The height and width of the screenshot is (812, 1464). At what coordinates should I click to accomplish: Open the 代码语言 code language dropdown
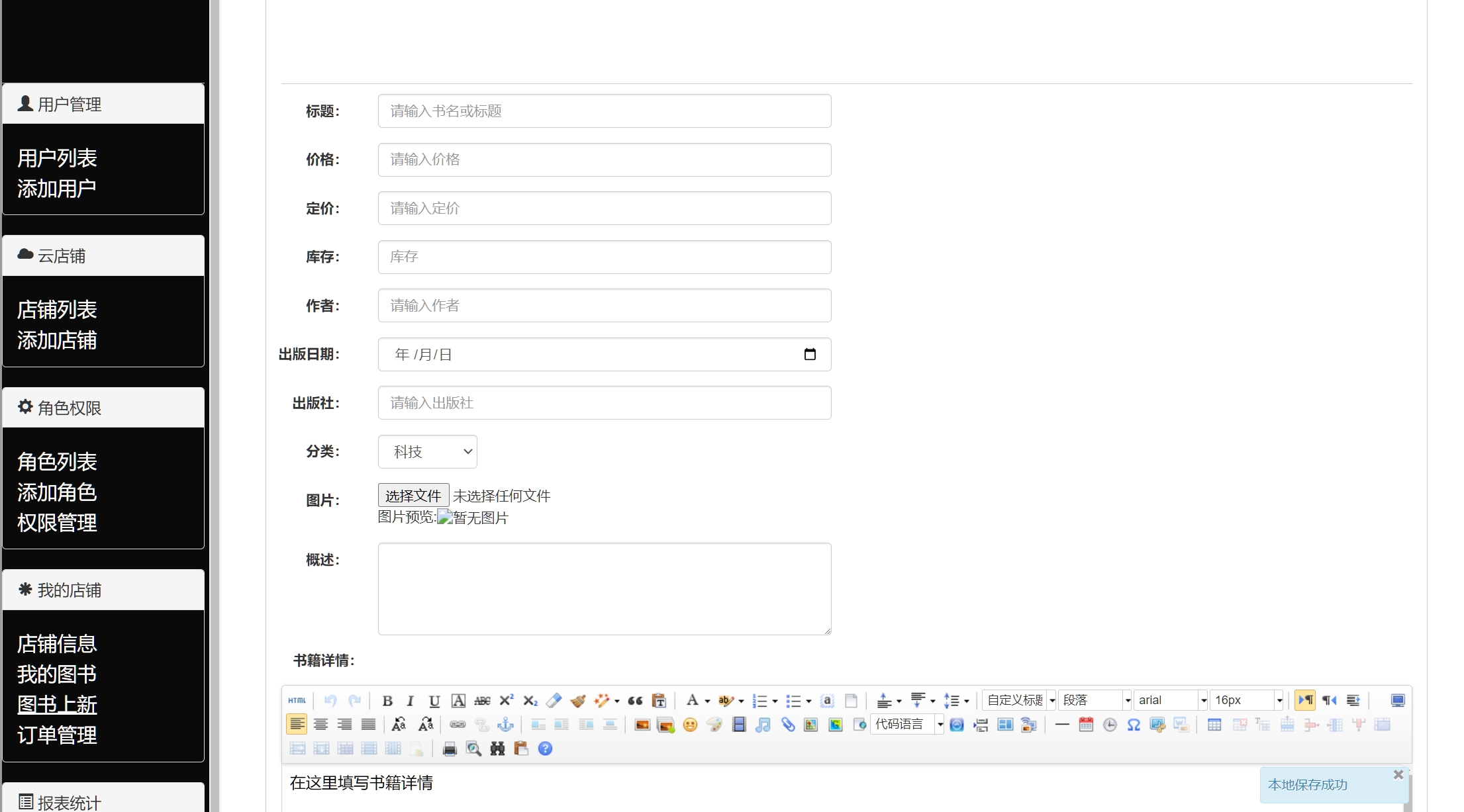point(907,725)
